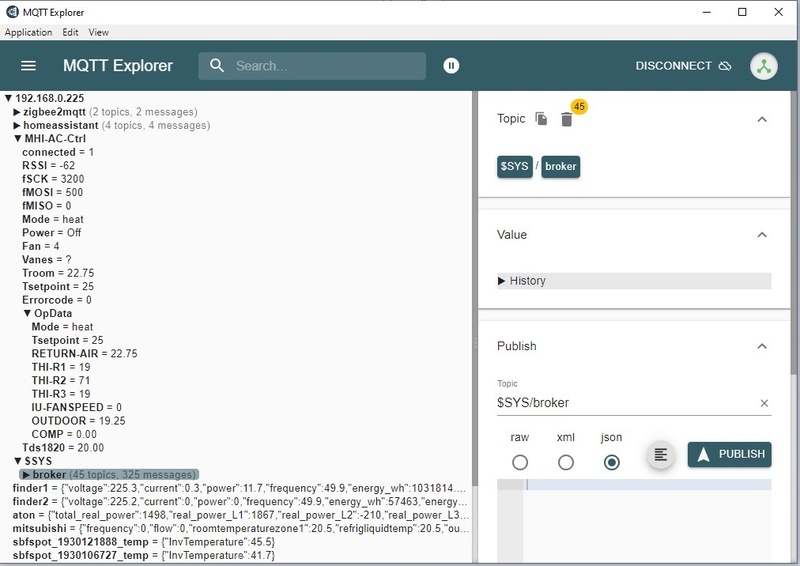
Task: Open the Application menu
Action: 28,32
